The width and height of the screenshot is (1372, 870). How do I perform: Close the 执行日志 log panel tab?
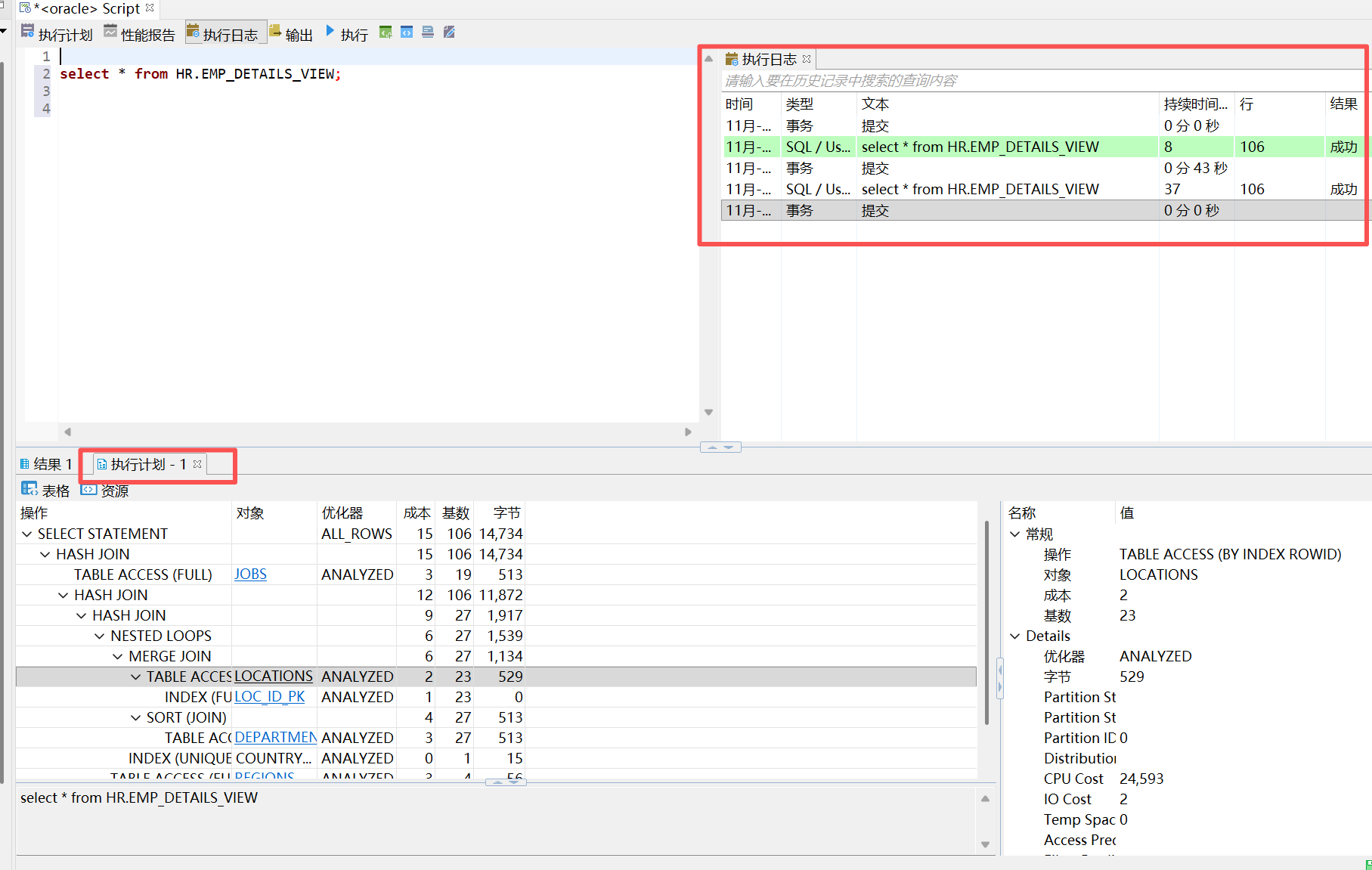[807, 59]
